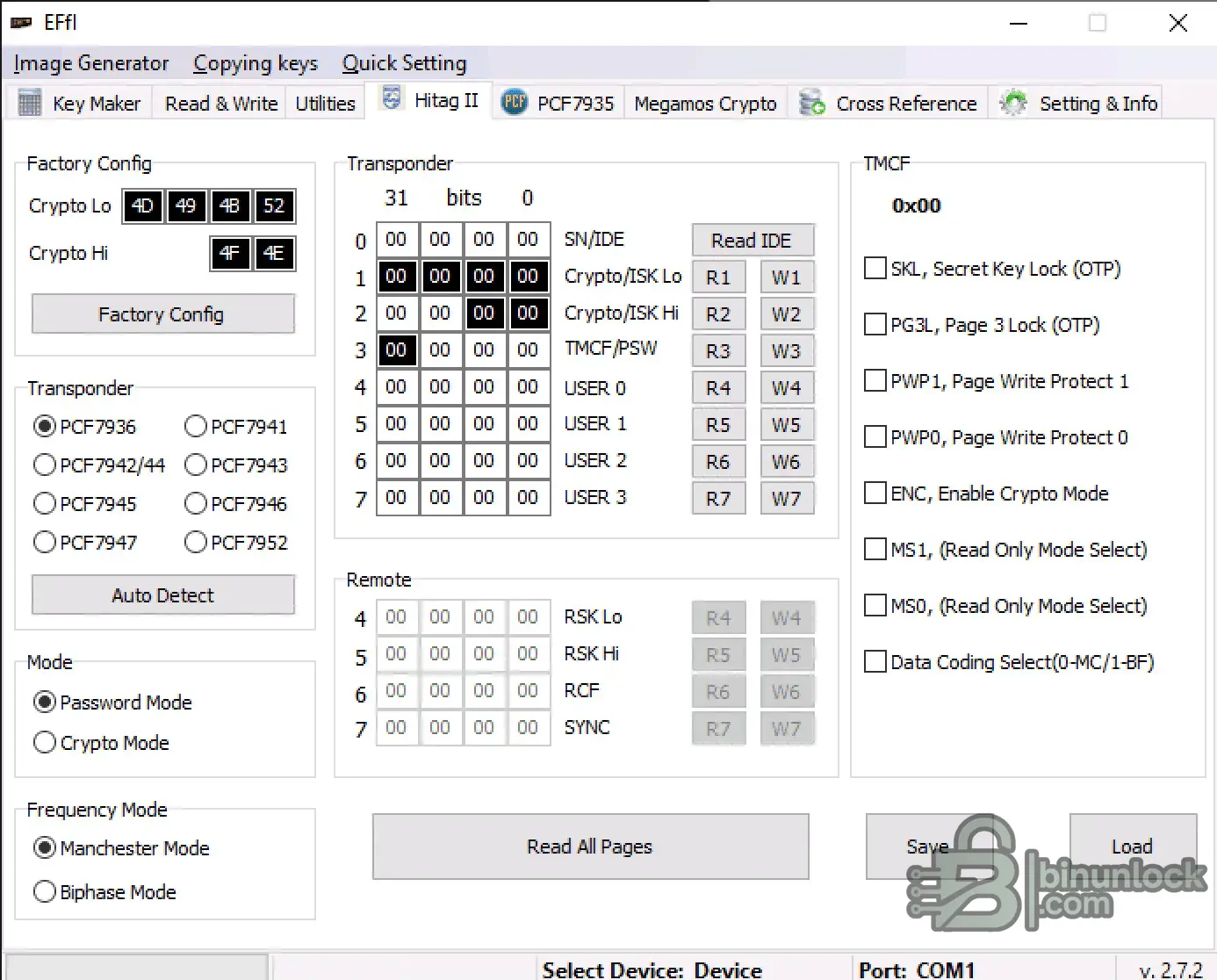Enable ENC, Enable Crypto Mode checkbox
The height and width of the screenshot is (980, 1217).
(x=875, y=494)
